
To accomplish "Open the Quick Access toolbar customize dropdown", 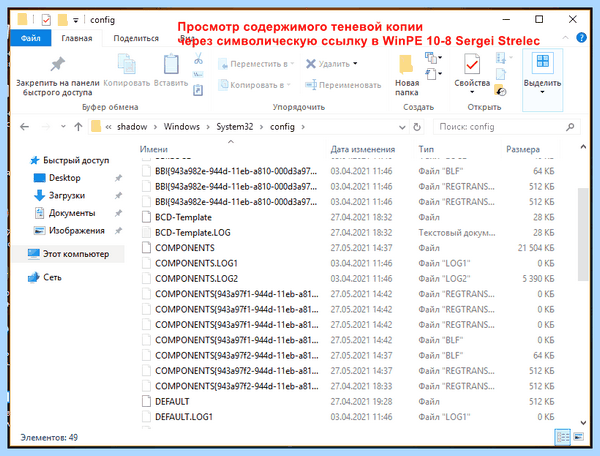I will (76, 20).
